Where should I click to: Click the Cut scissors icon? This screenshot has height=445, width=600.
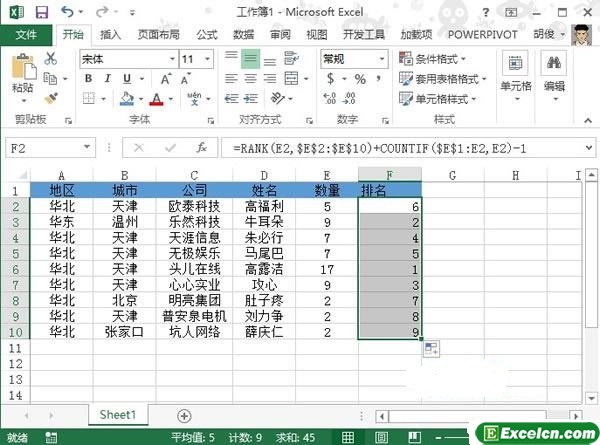pyautogui.click(x=52, y=60)
